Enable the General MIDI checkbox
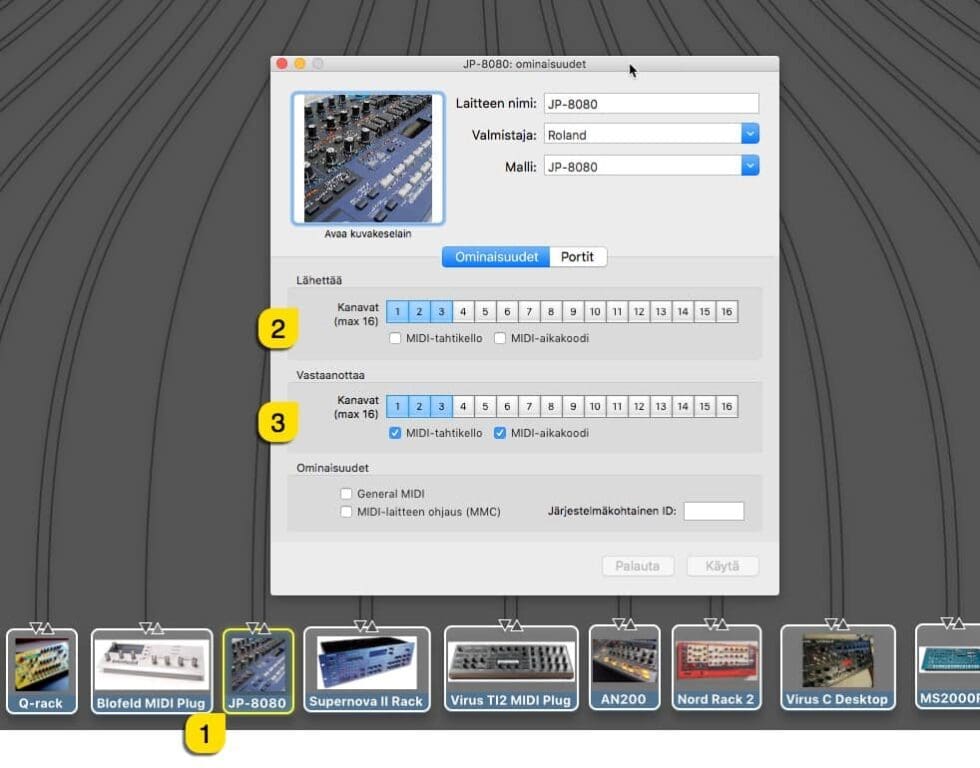The width and height of the screenshot is (980, 768). pyautogui.click(x=346, y=493)
